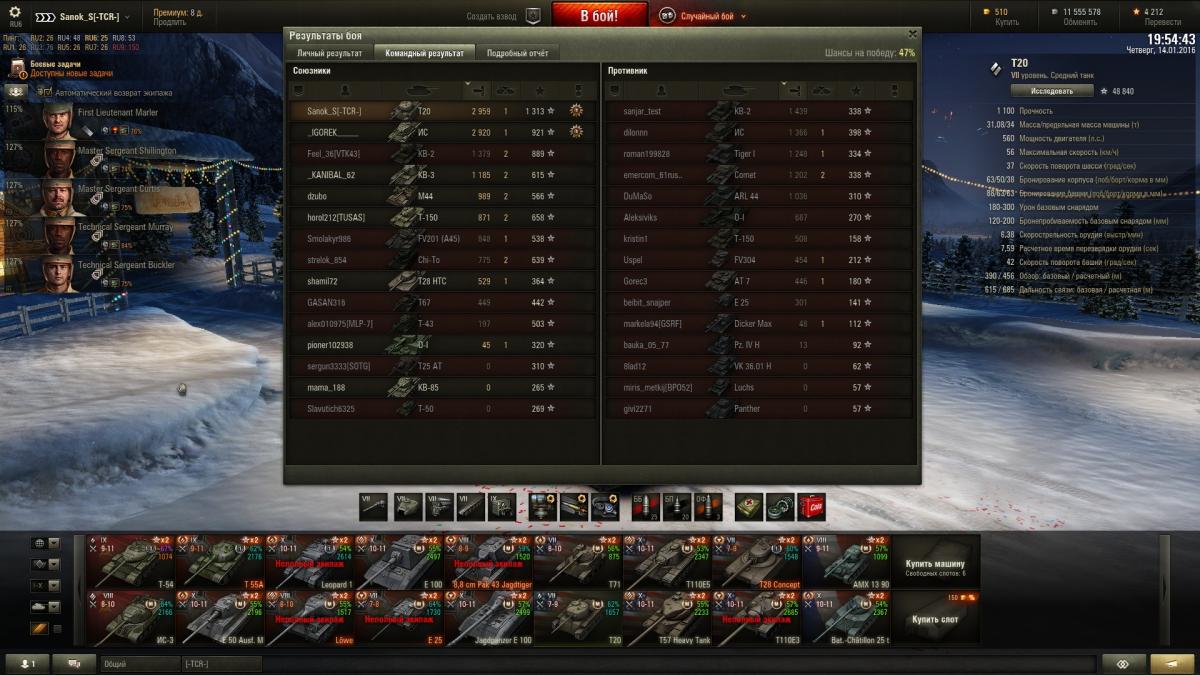Click the Создать взвод platoon icon
The image size is (1200, 675).
point(533,16)
